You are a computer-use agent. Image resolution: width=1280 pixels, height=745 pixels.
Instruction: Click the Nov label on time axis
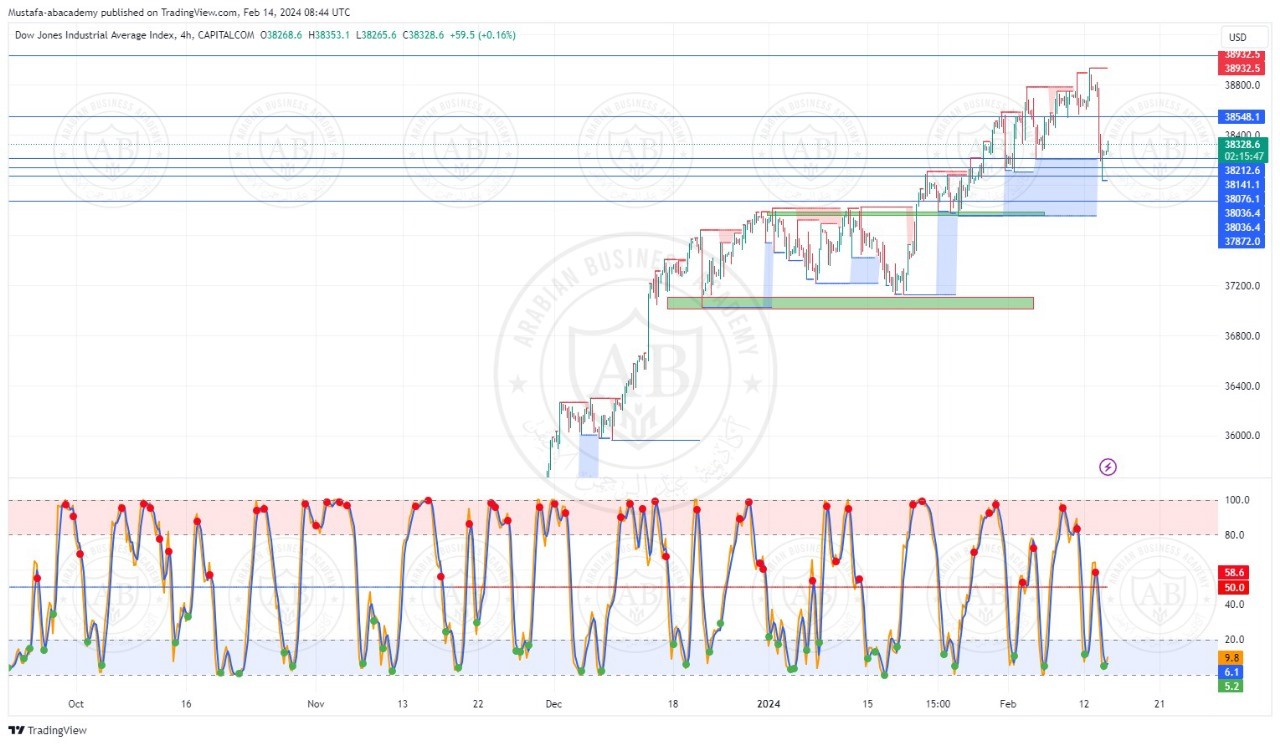pyautogui.click(x=316, y=704)
